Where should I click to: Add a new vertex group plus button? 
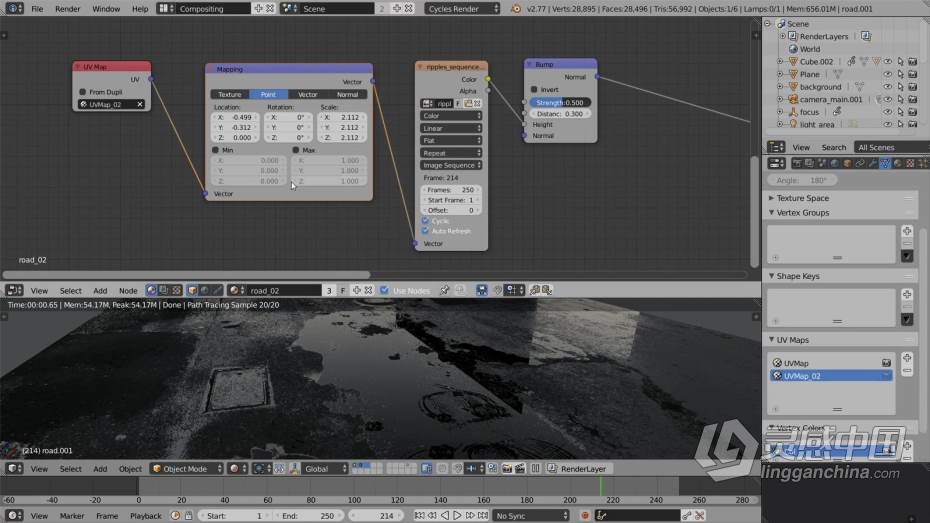(907, 231)
